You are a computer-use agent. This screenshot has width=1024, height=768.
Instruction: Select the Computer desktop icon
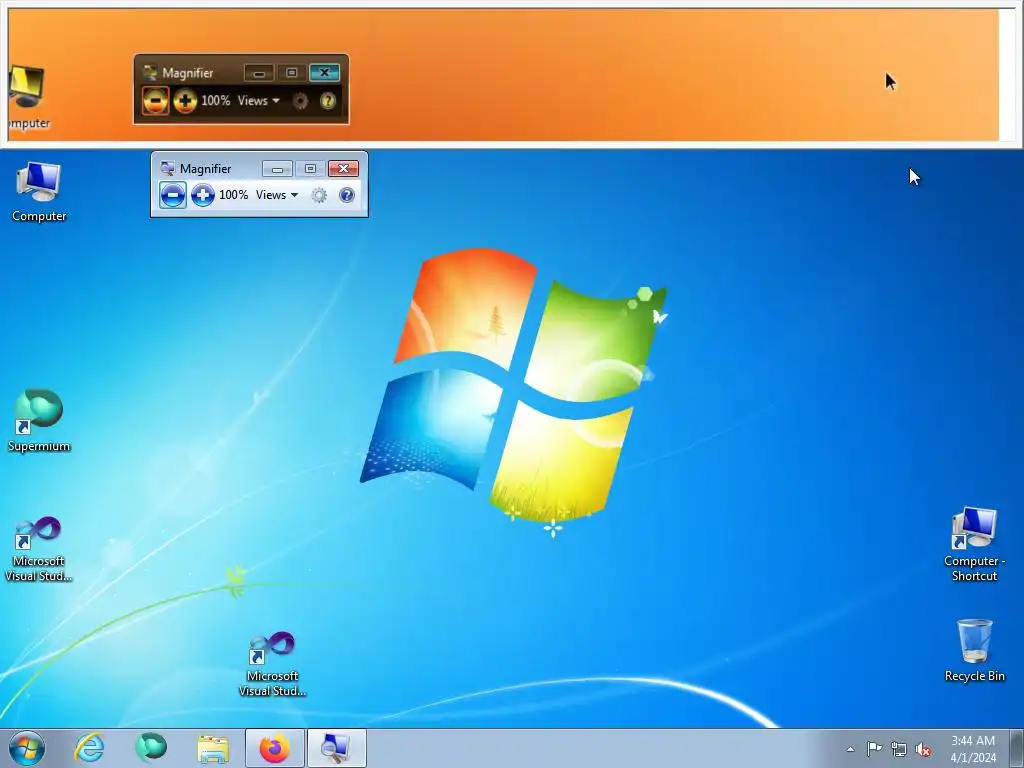pyautogui.click(x=39, y=192)
